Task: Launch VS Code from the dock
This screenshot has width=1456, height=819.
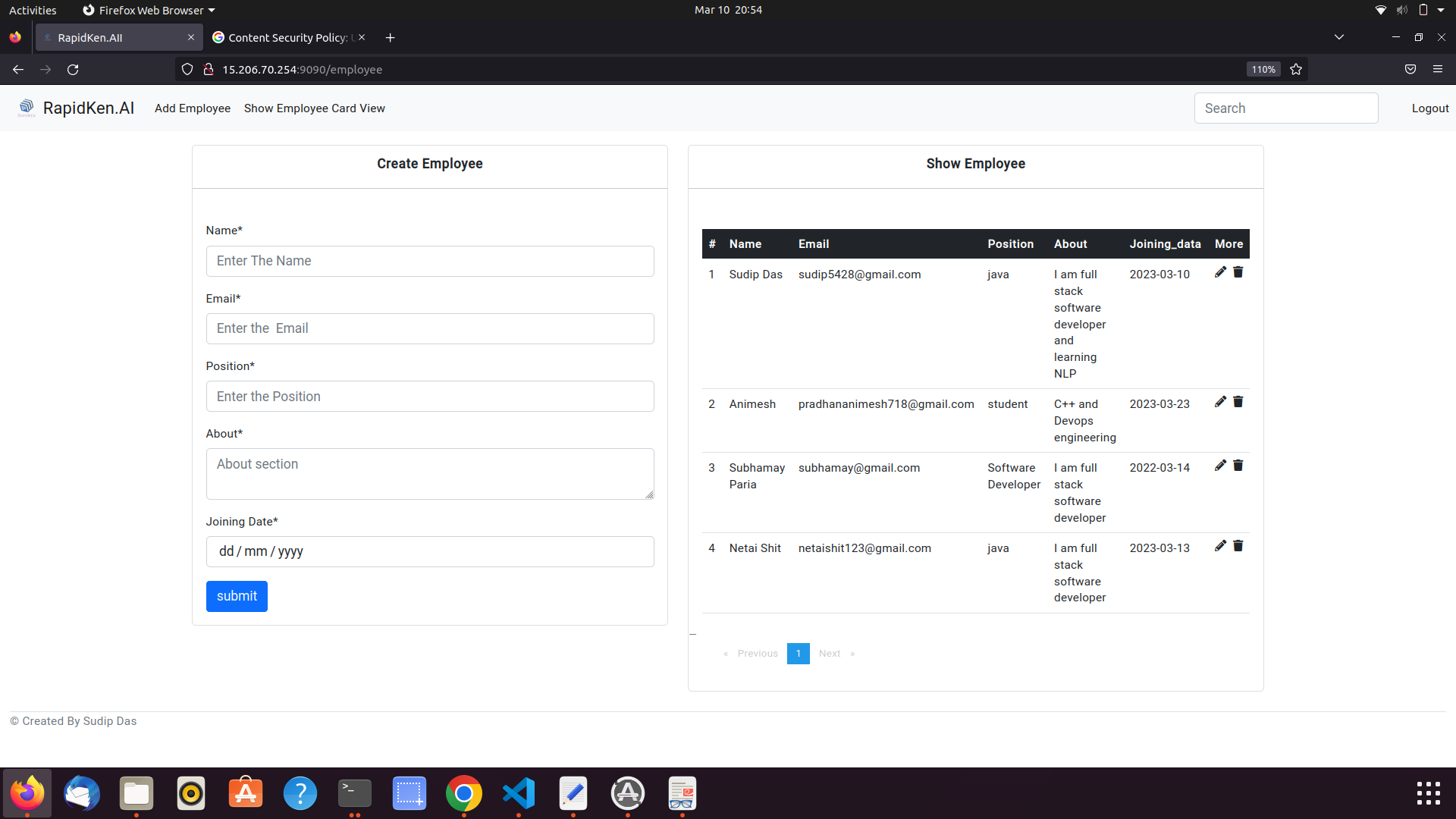Action: coord(518,794)
